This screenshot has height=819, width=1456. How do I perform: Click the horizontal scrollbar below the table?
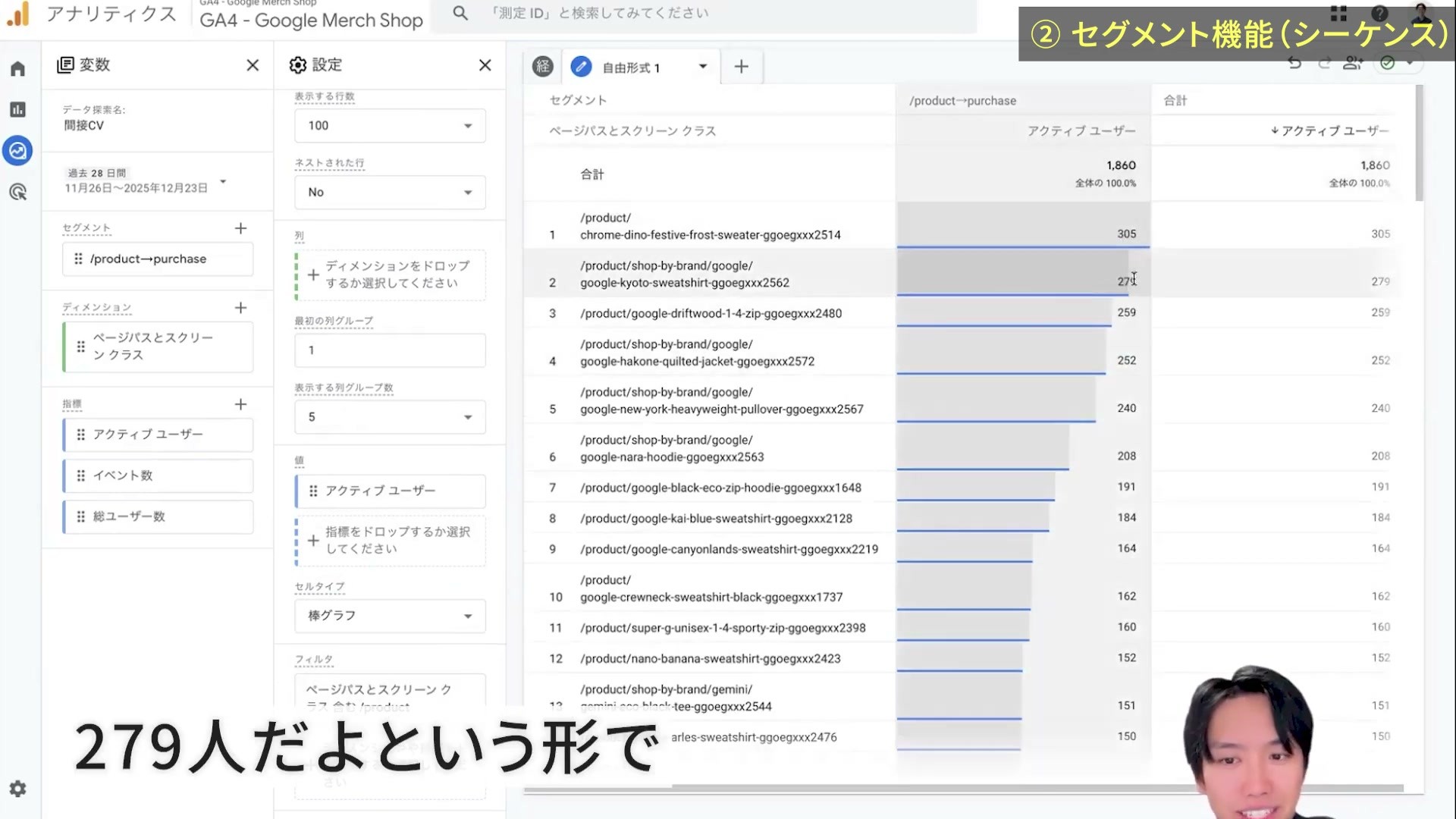tap(963, 789)
